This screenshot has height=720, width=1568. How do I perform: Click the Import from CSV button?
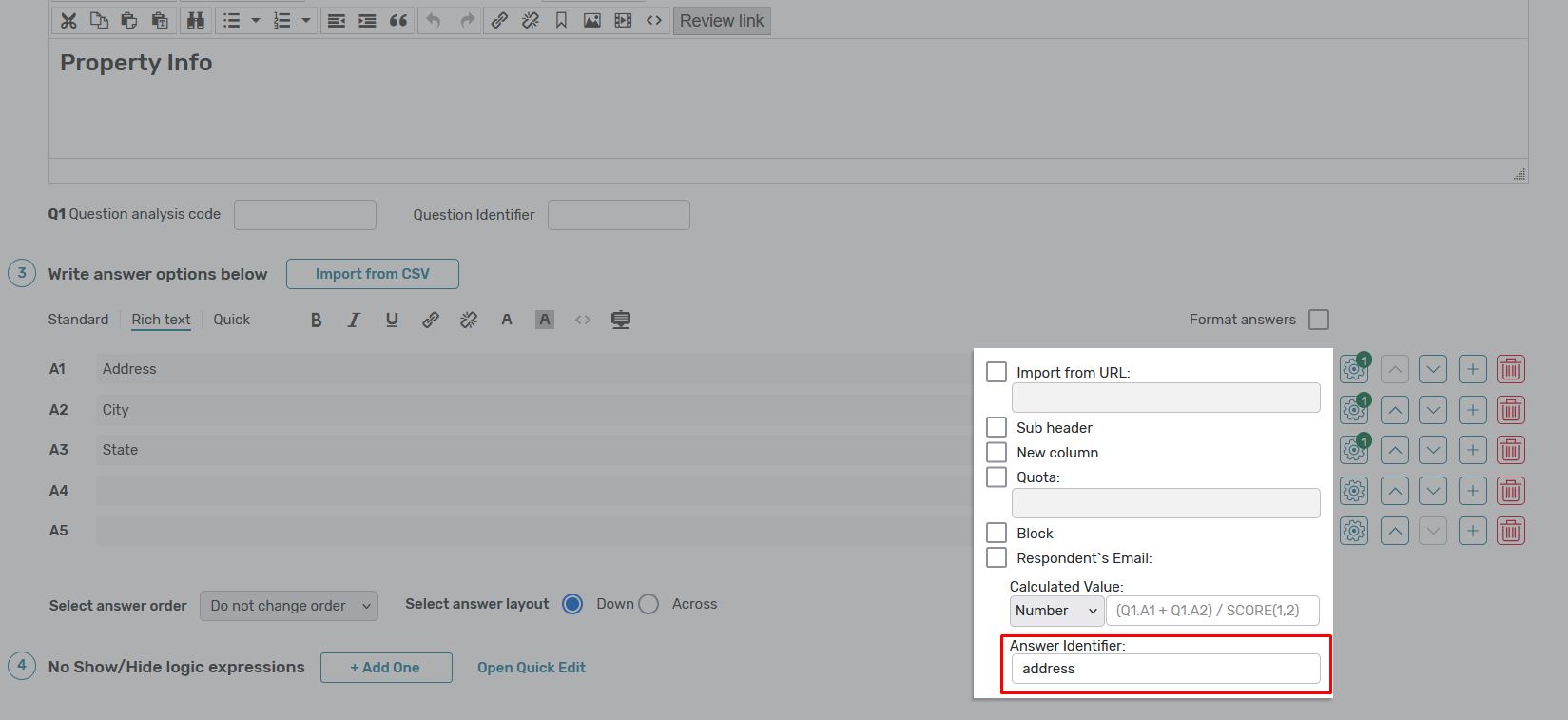point(373,274)
